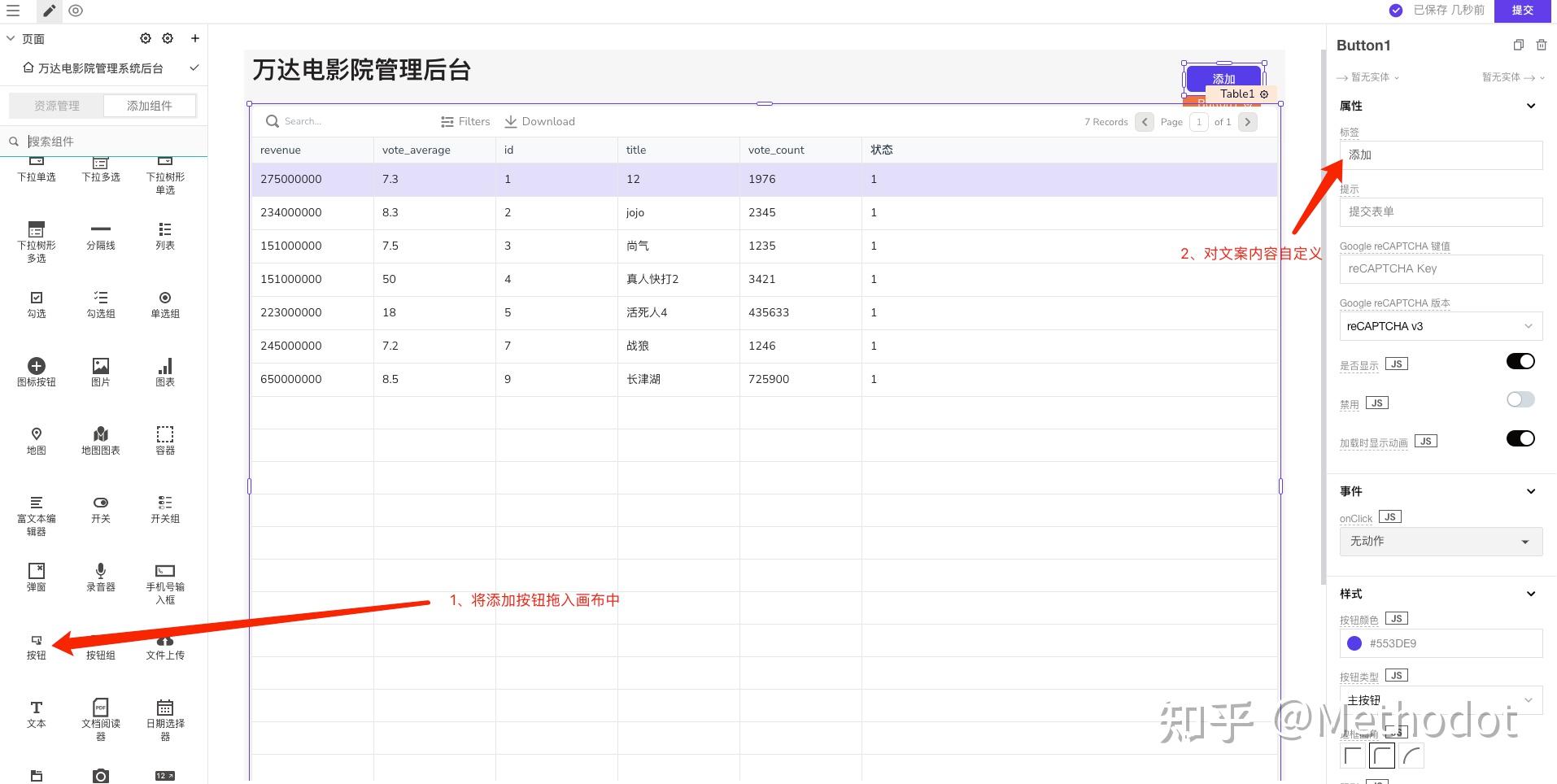Collapse the 属性 properties section
The width and height of the screenshot is (1557, 784).
[1531, 106]
